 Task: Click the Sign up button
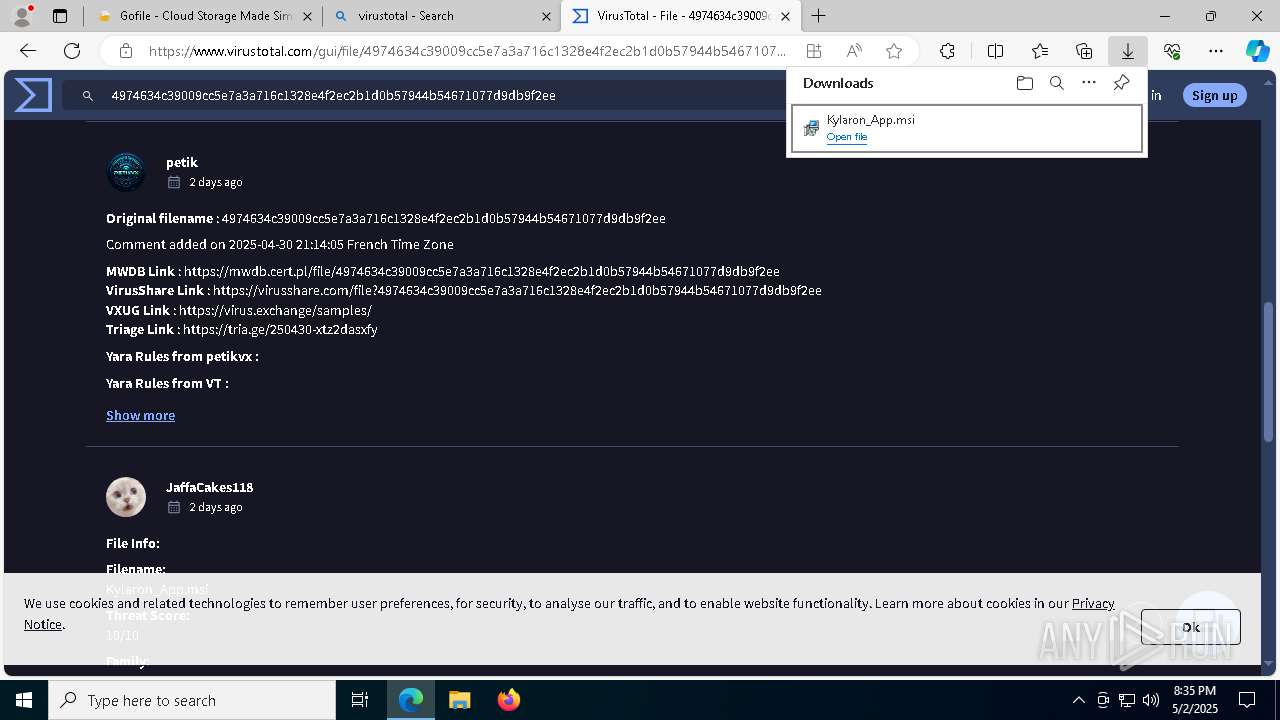point(1214,95)
